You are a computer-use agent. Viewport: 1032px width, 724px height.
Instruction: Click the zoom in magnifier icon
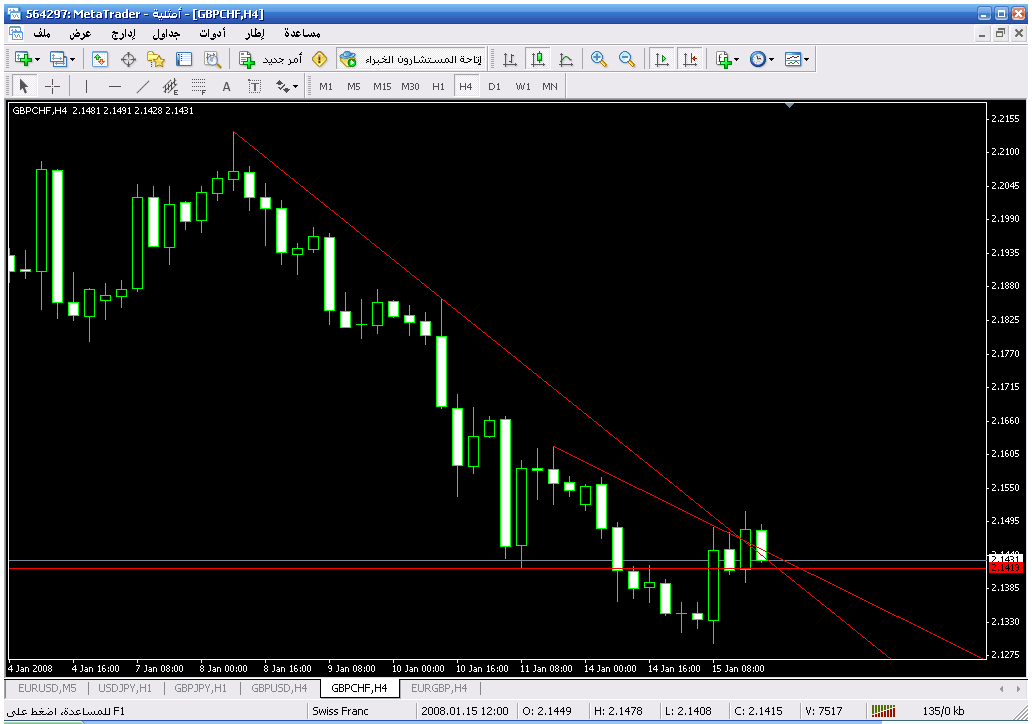pos(599,59)
